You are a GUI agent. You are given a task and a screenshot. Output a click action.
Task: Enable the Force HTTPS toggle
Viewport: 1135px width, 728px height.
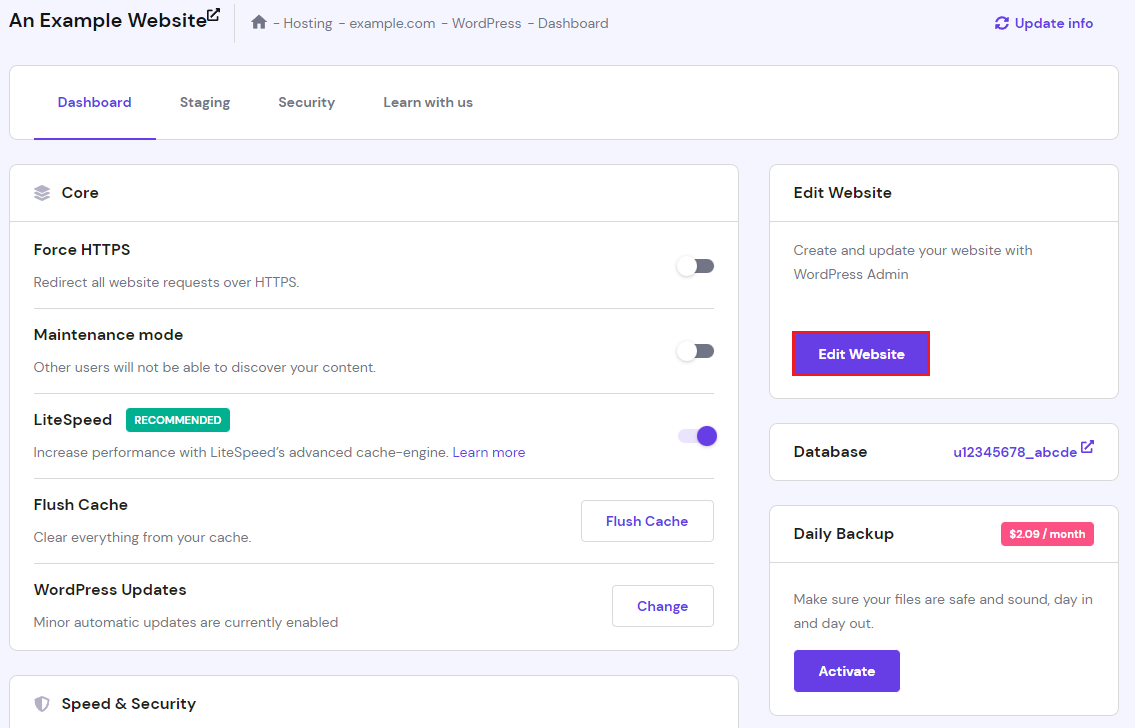pyautogui.click(x=695, y=266)
